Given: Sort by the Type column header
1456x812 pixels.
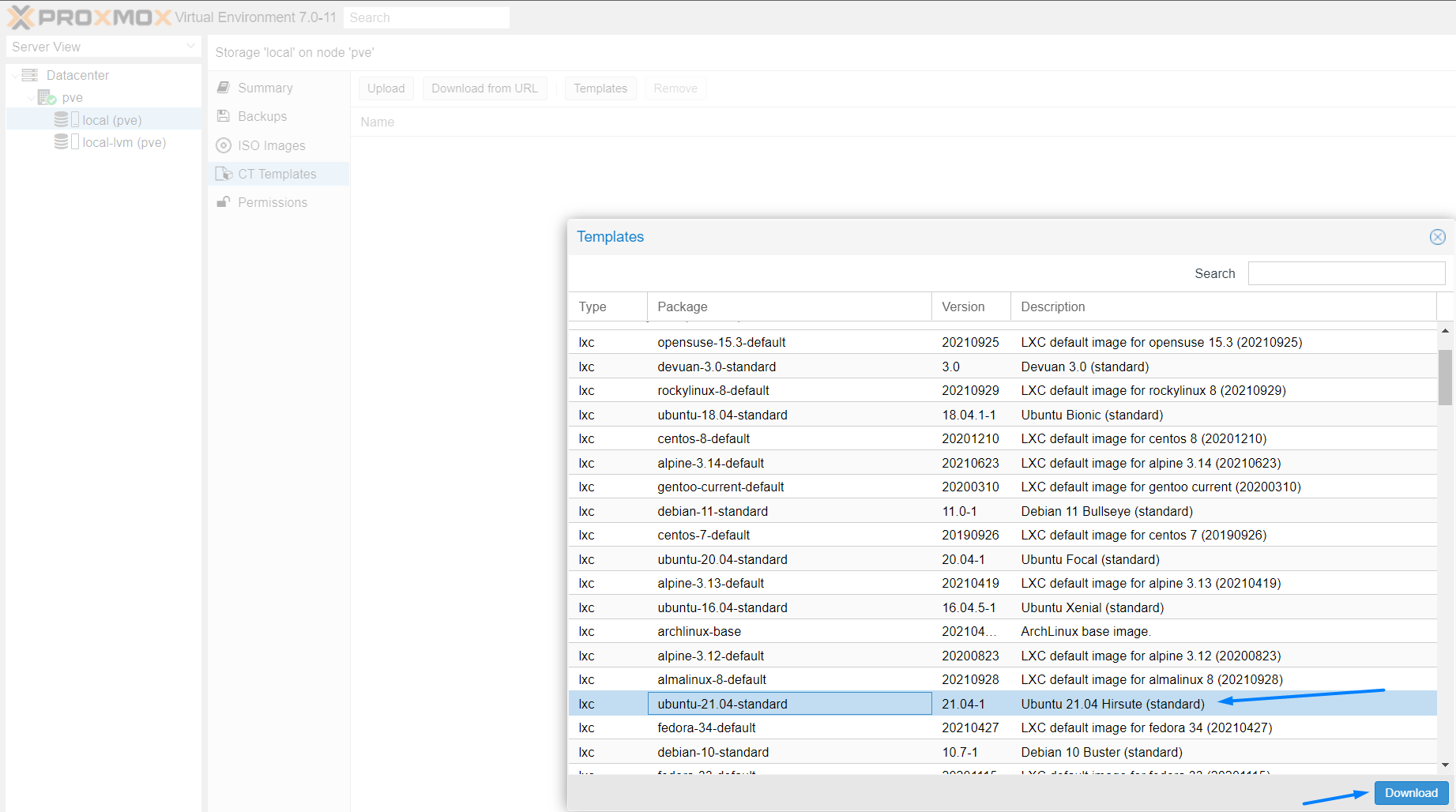Looking at the screenshot, I should pos(608,306).
